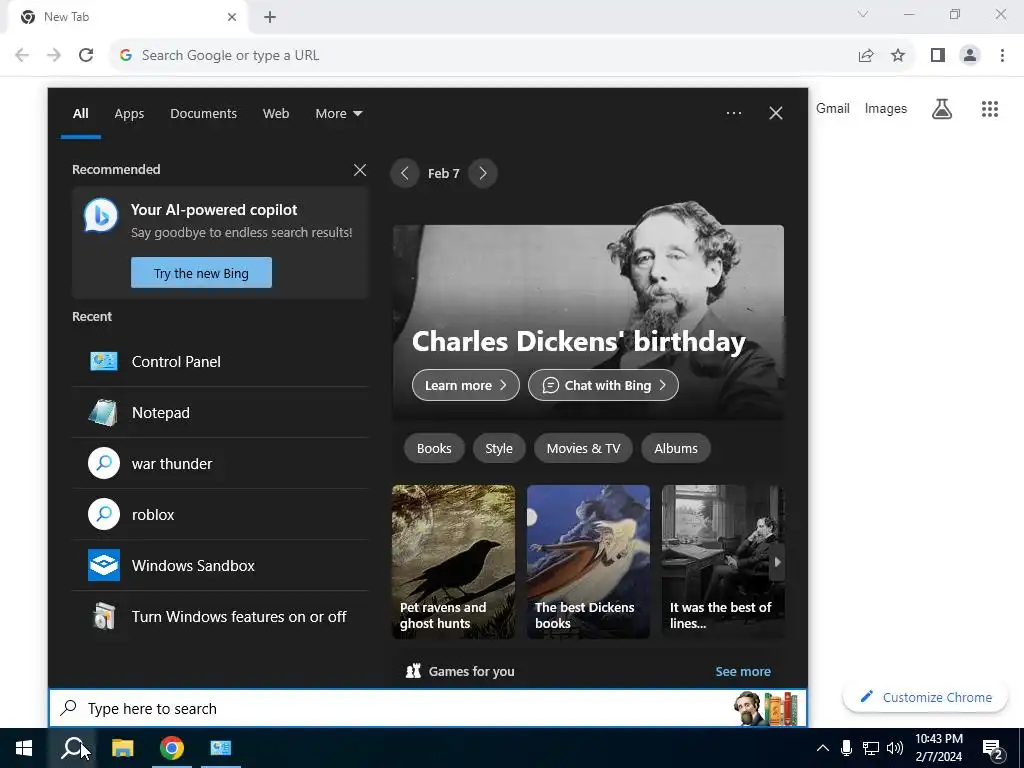Viewport: 1024px width, 768px height.
Task: Open search panel options ellipsis
Action: [x=733, y=114]
